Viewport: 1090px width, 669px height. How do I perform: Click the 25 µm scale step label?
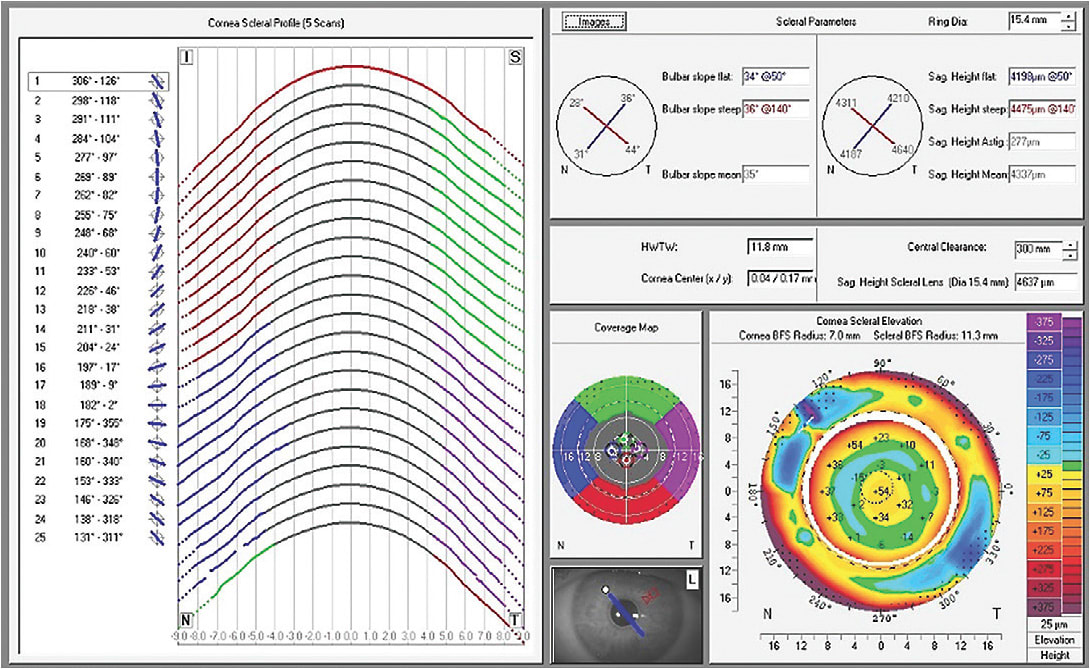pos(1054,624)
